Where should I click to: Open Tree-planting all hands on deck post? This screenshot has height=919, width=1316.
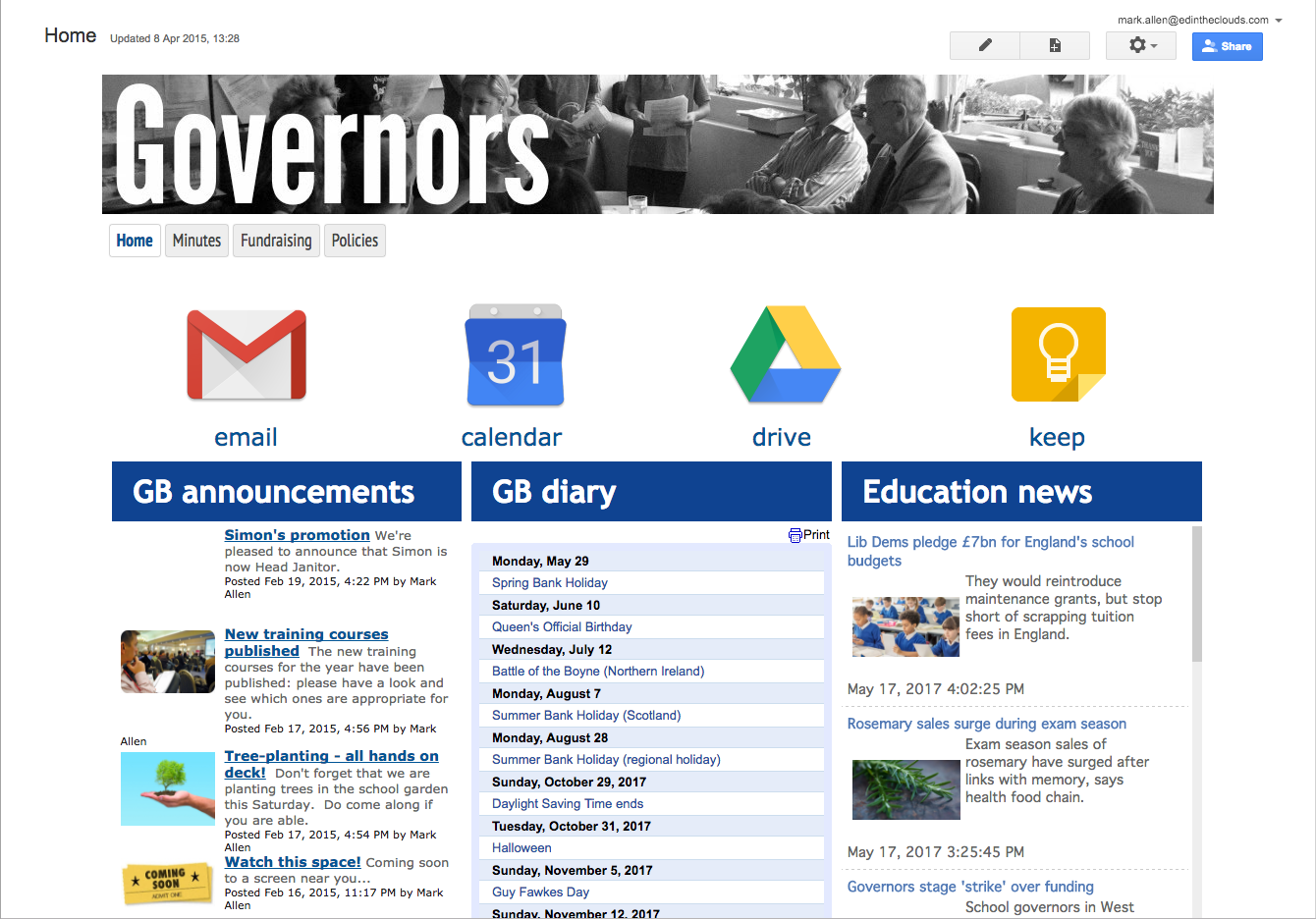point(331,764)
